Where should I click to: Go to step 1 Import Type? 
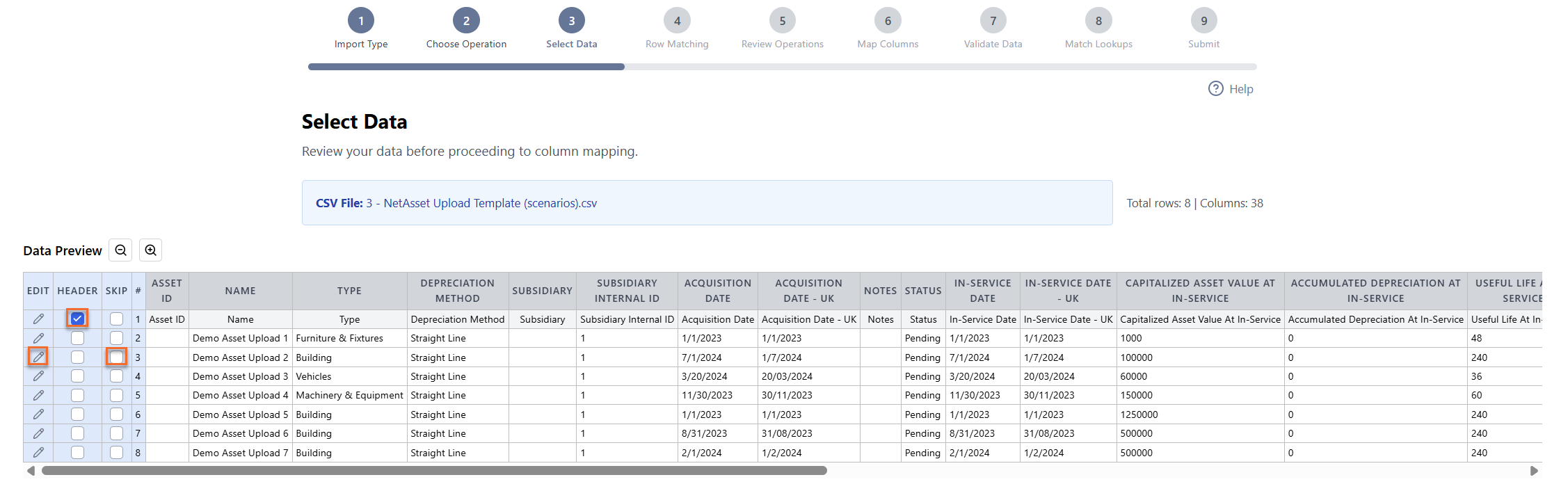click(x=361, y=21)
